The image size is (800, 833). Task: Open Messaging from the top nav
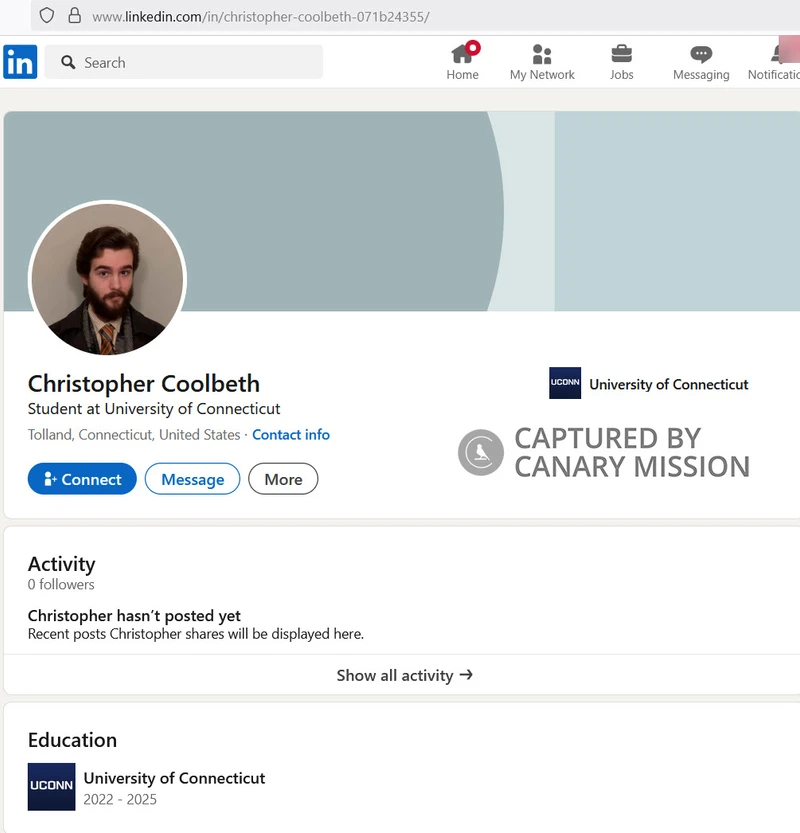pyautogui.click(x=701, y=62)
